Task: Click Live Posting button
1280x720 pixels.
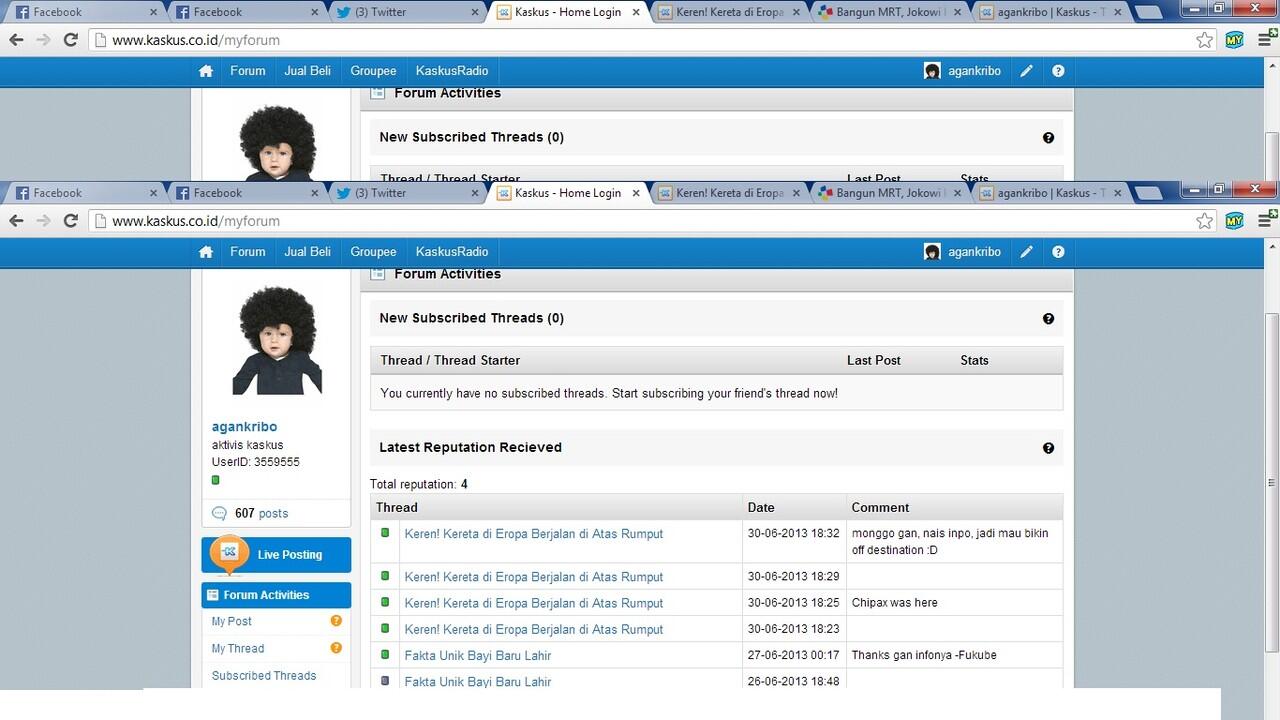Action: coord(276,555)
